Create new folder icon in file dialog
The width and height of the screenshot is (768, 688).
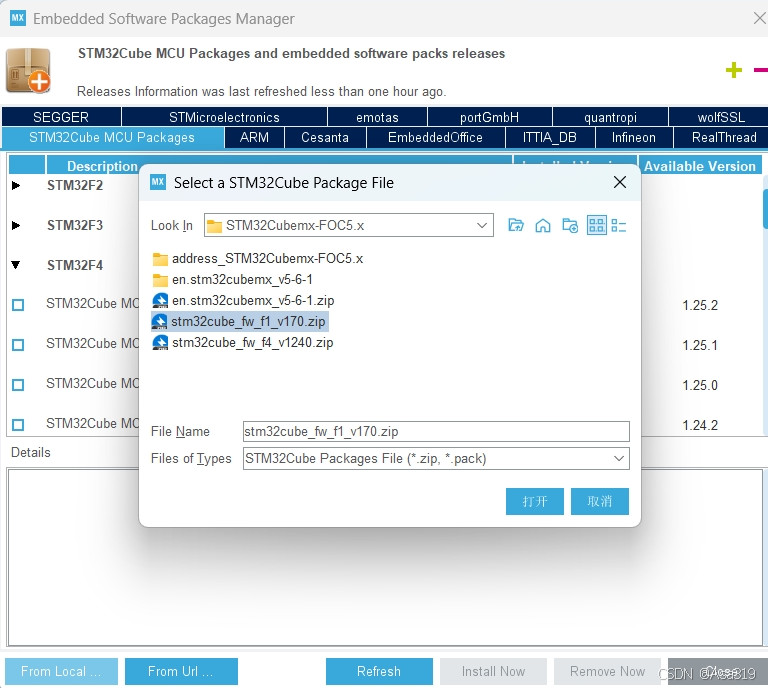[x=570, y=225]
